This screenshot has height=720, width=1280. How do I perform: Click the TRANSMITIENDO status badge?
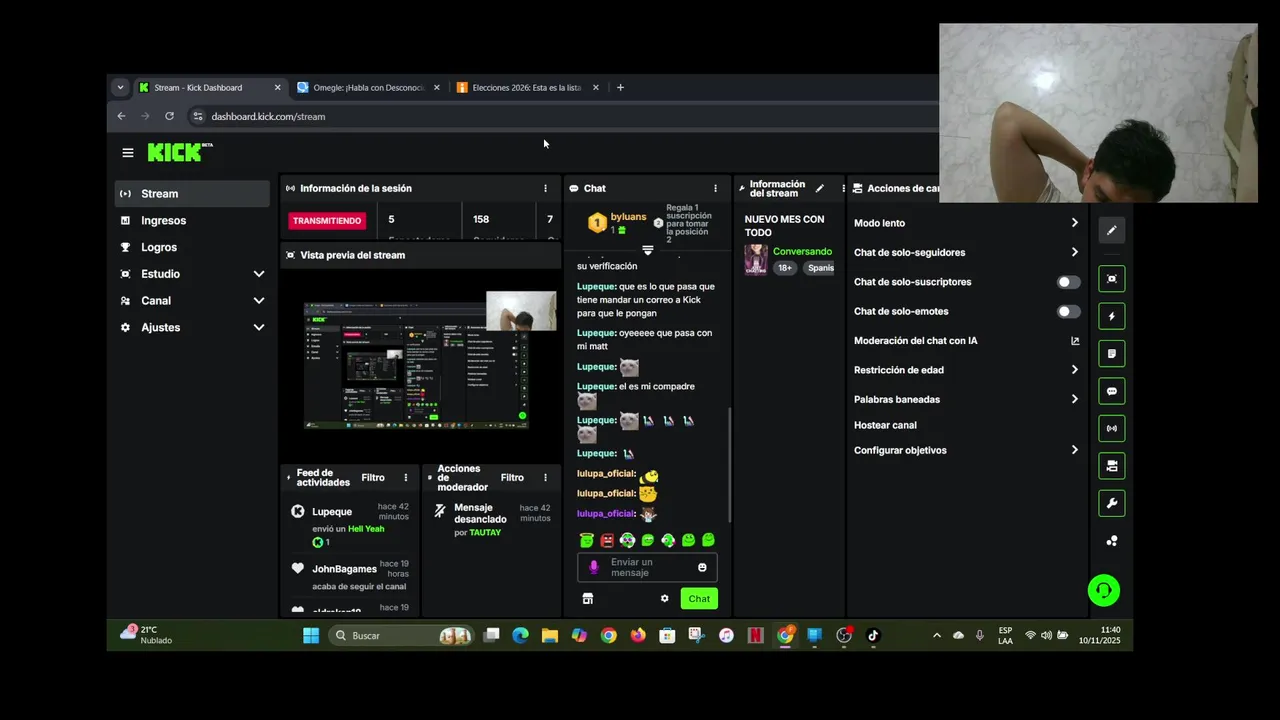point(327,221)
